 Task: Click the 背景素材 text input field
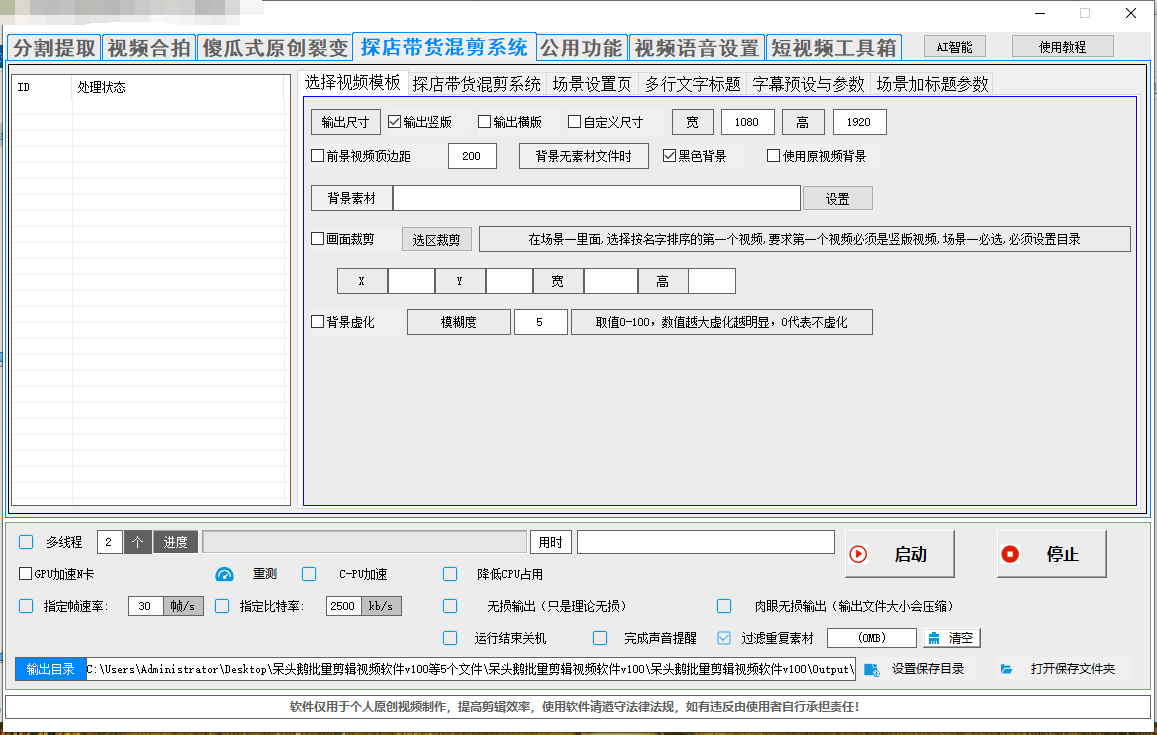[x=596, y=198]
